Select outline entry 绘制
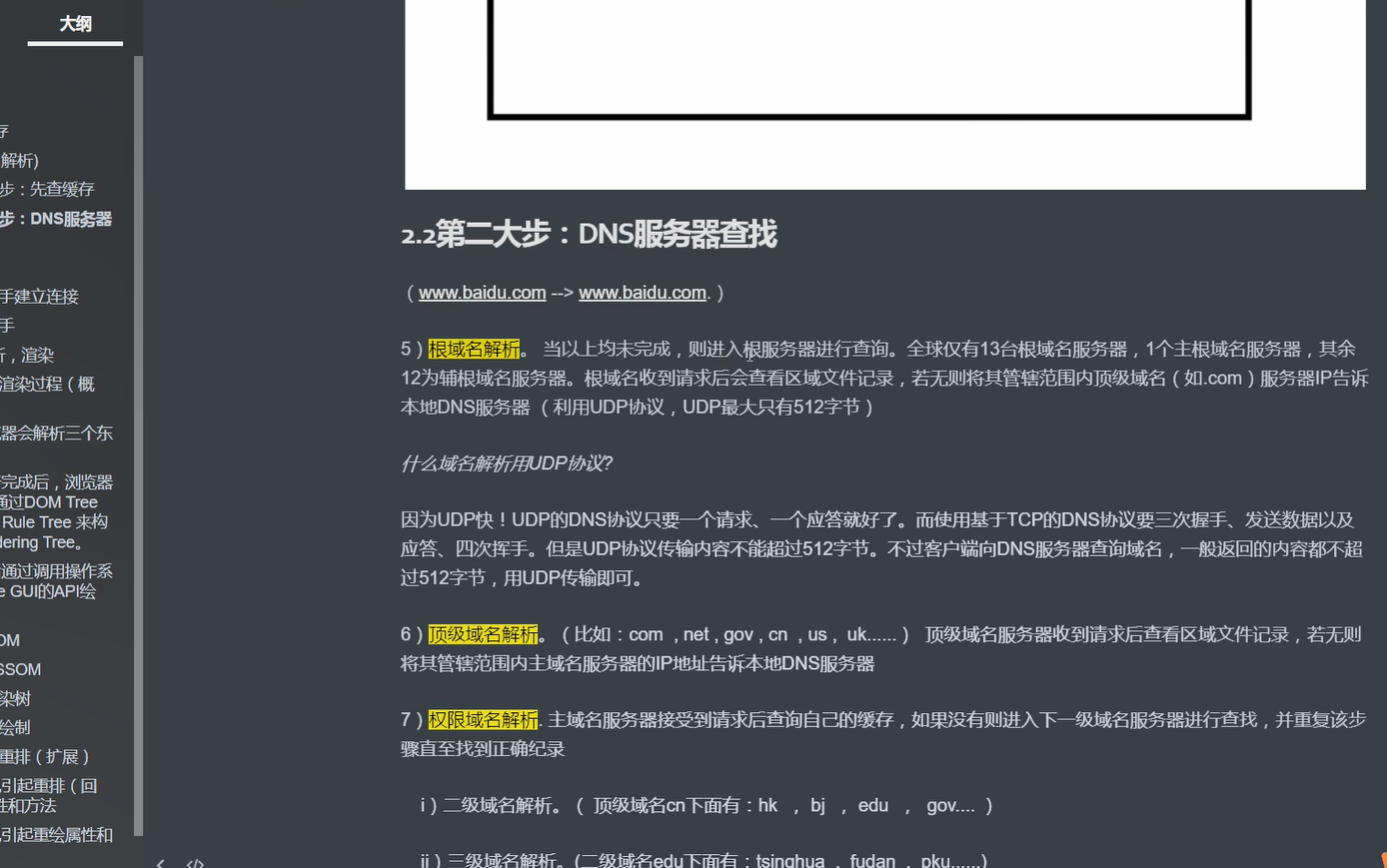The height and width of the screenshot is (868, 1387). coord(16,727)
